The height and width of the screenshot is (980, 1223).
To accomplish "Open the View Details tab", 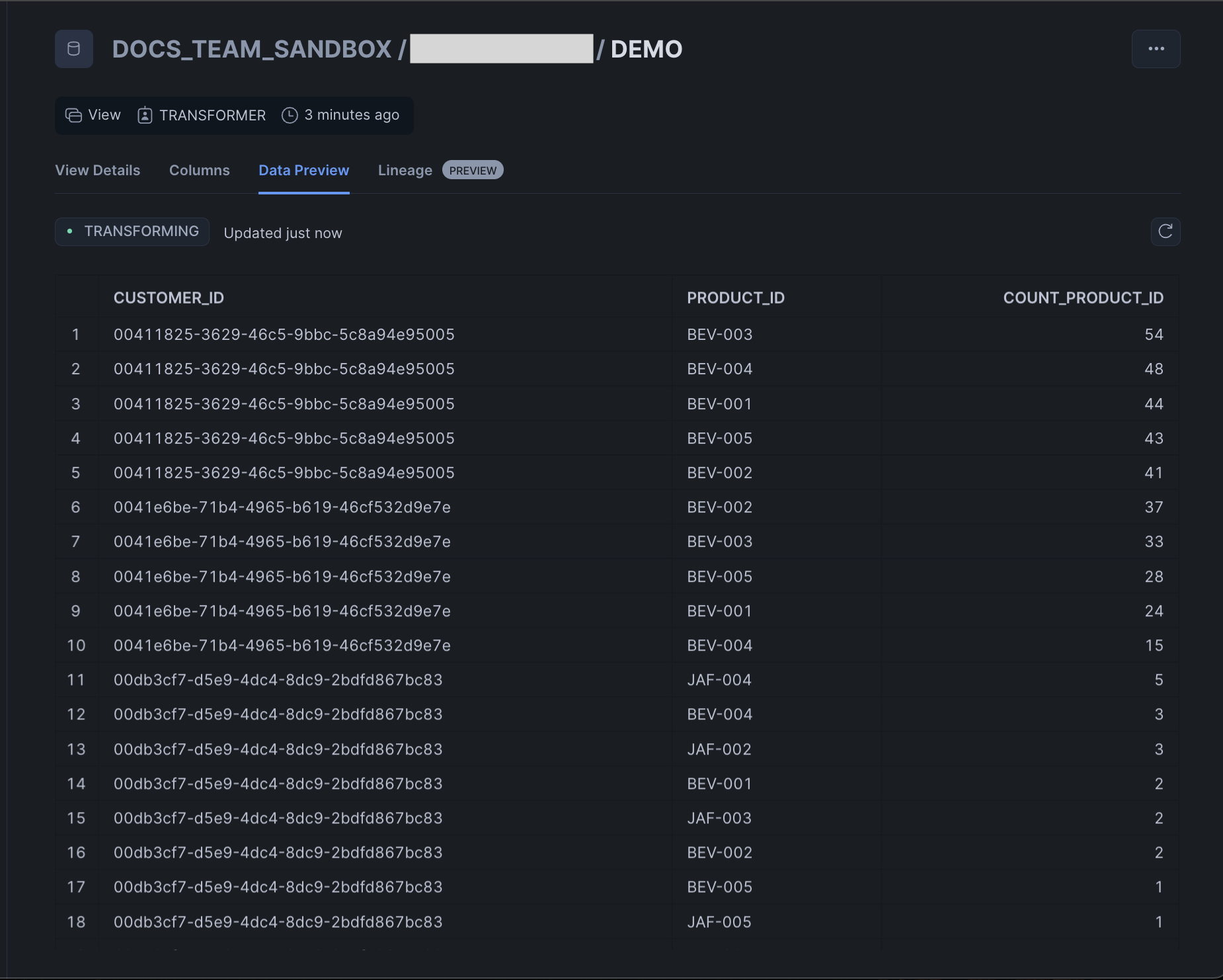I will (x=97, y=170).
